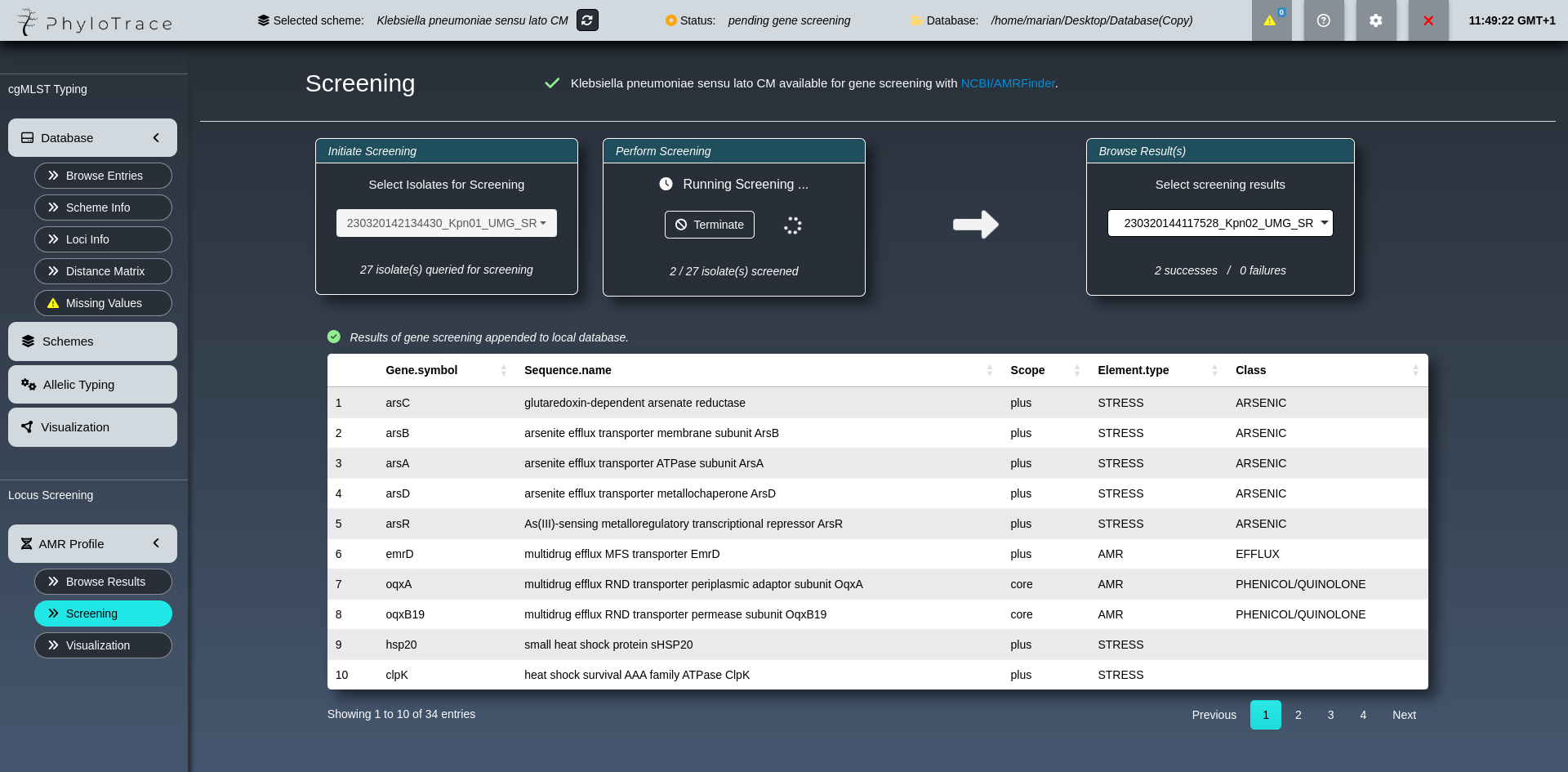1568x772 pixels.
Task: Open the Schemes sidebar item
Action: pyautogui.click(x=92, y=341)
